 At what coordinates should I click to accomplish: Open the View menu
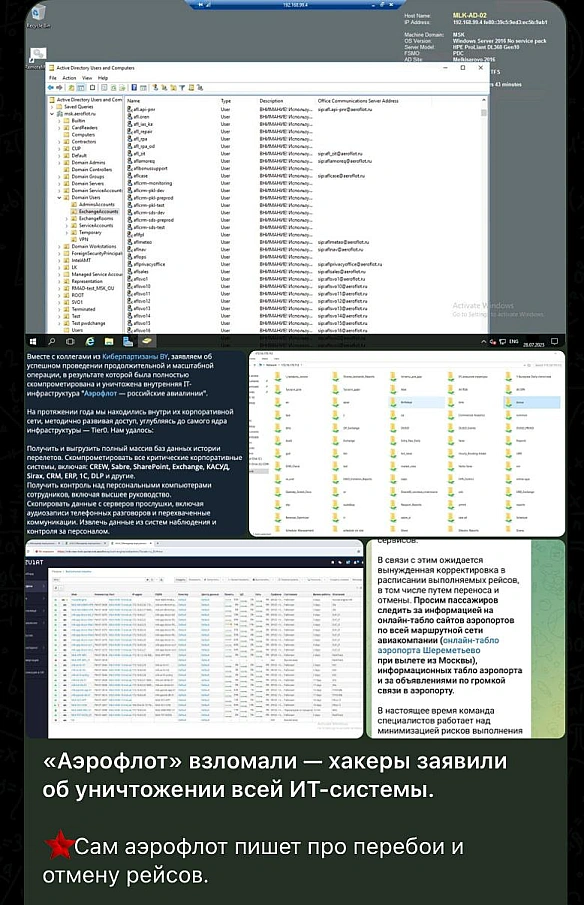(x=87, y=78)
